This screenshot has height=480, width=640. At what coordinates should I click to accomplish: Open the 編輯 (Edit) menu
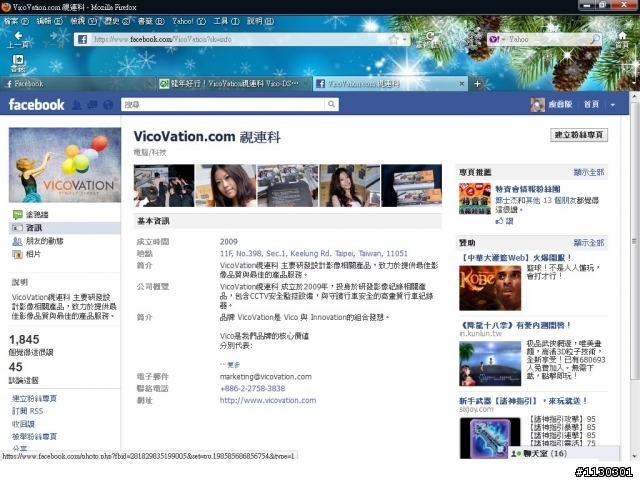[49, 21]
